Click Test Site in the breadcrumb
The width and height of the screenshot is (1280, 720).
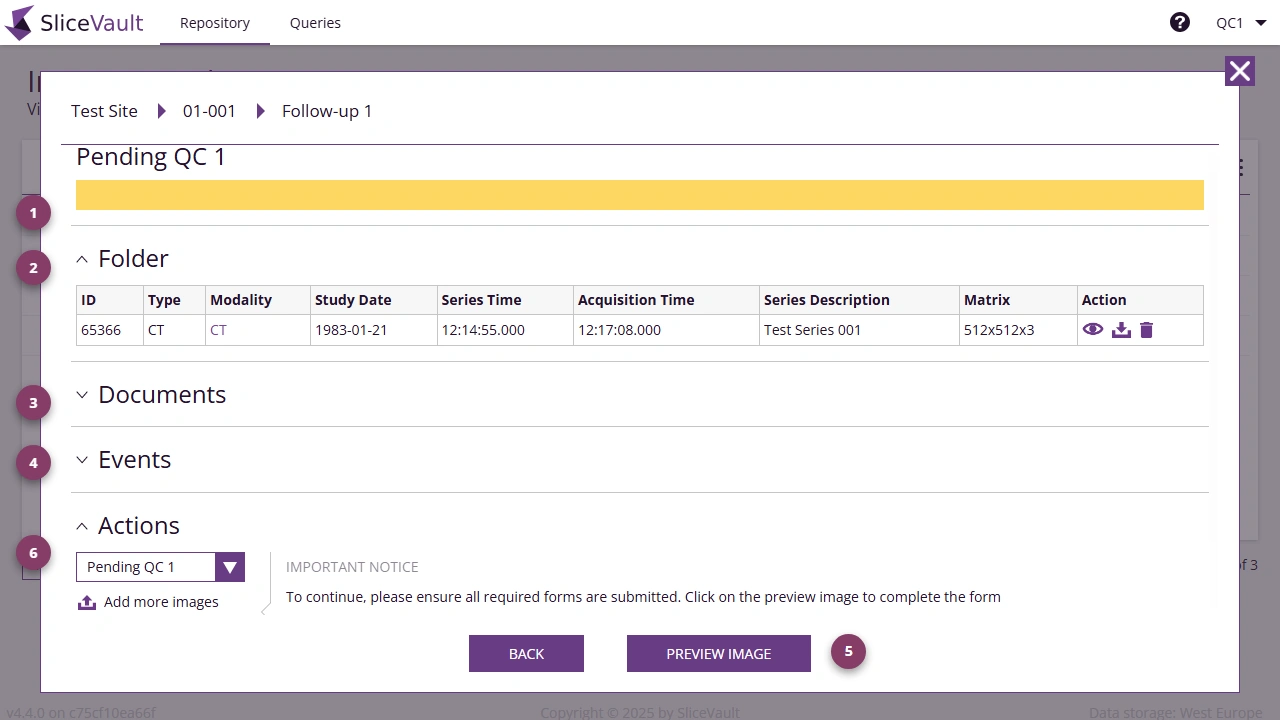pyautogui.click(x=104, y=111)
